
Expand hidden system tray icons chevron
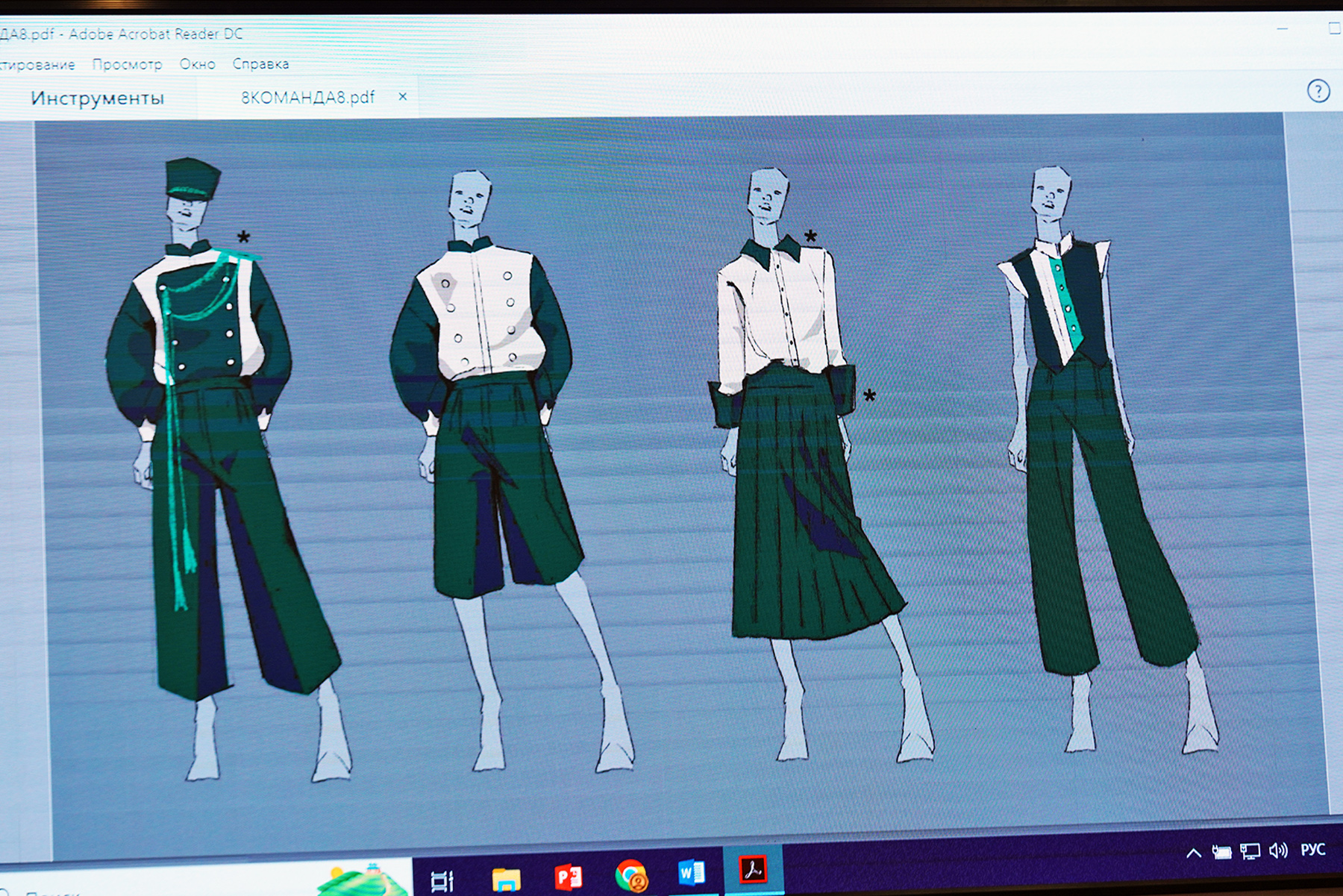(x=1193, y=853)
